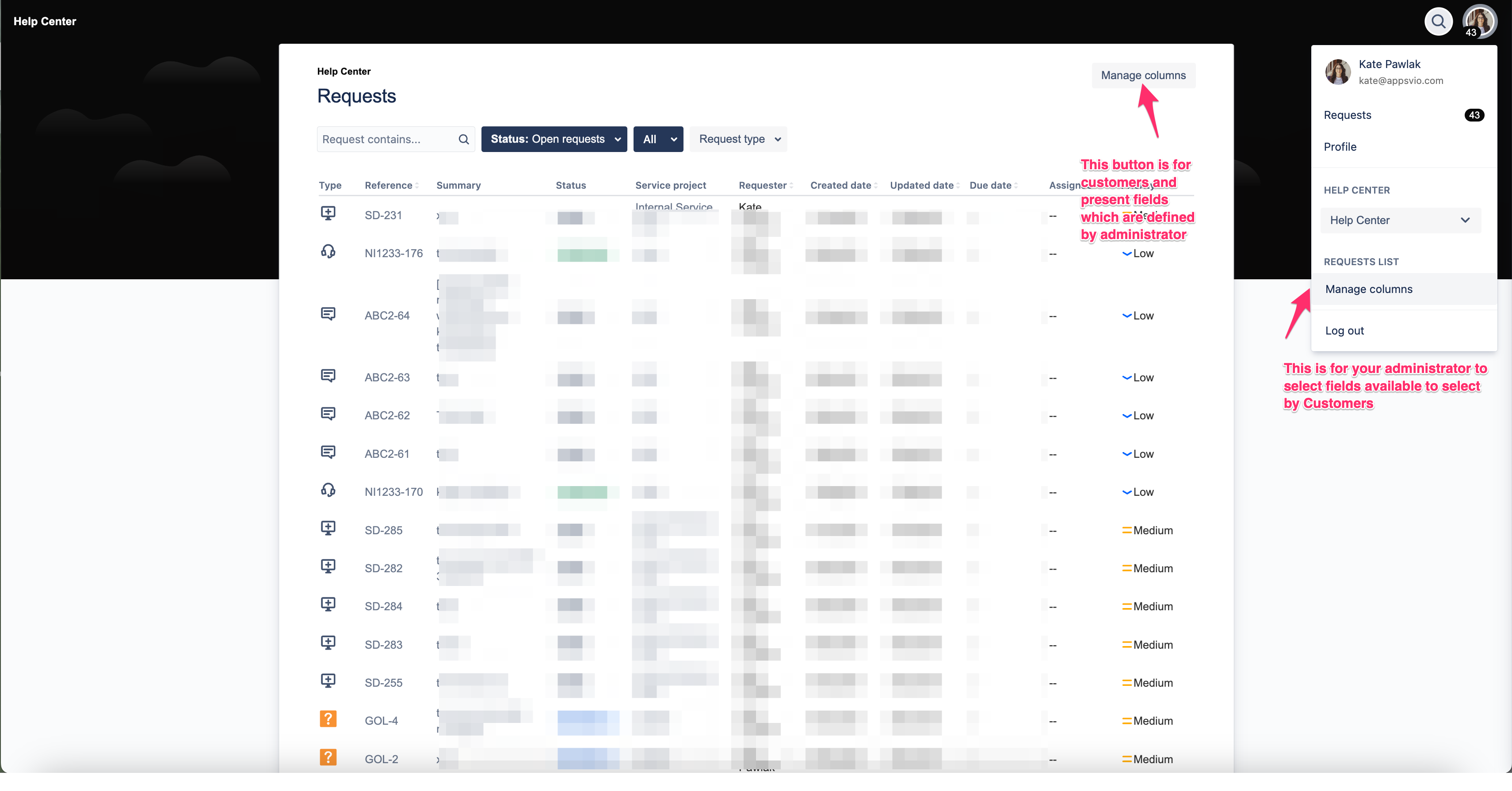Select Profile in the account sidebar
The image size is (1512, 791).
1340,147
